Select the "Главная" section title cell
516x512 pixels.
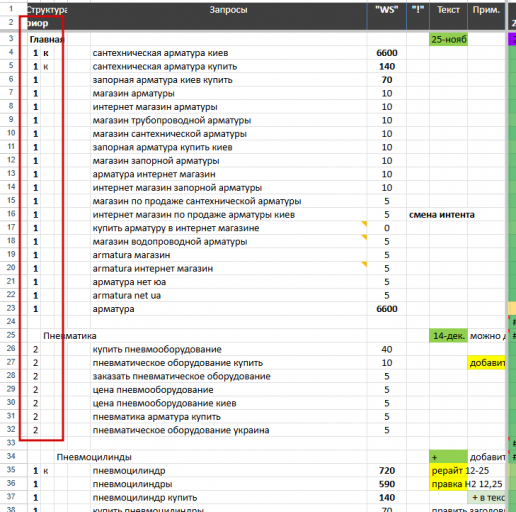pyautogui.click(x=47, y=40)
